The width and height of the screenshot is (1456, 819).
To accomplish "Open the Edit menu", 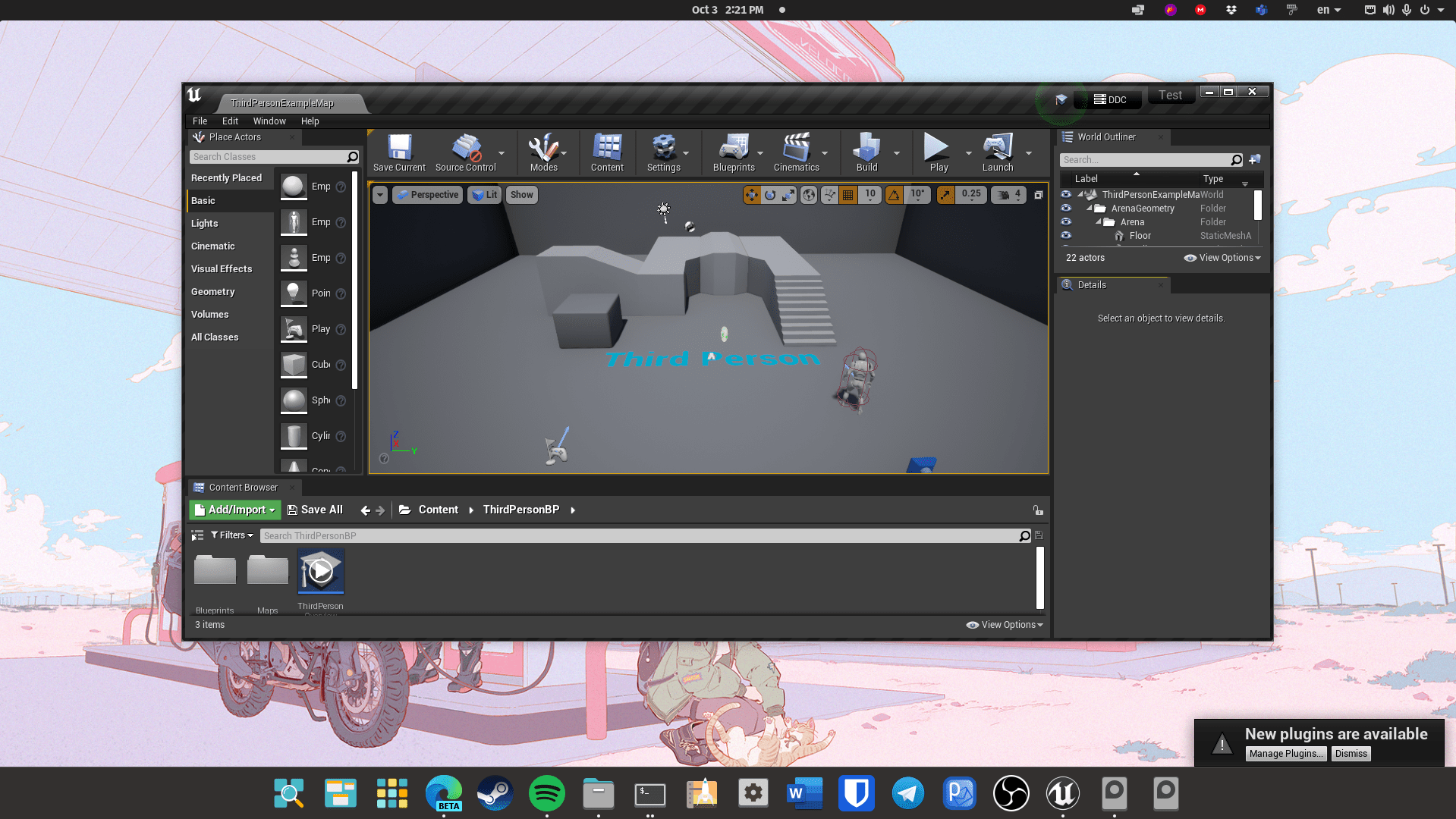I will click(229, 121).
